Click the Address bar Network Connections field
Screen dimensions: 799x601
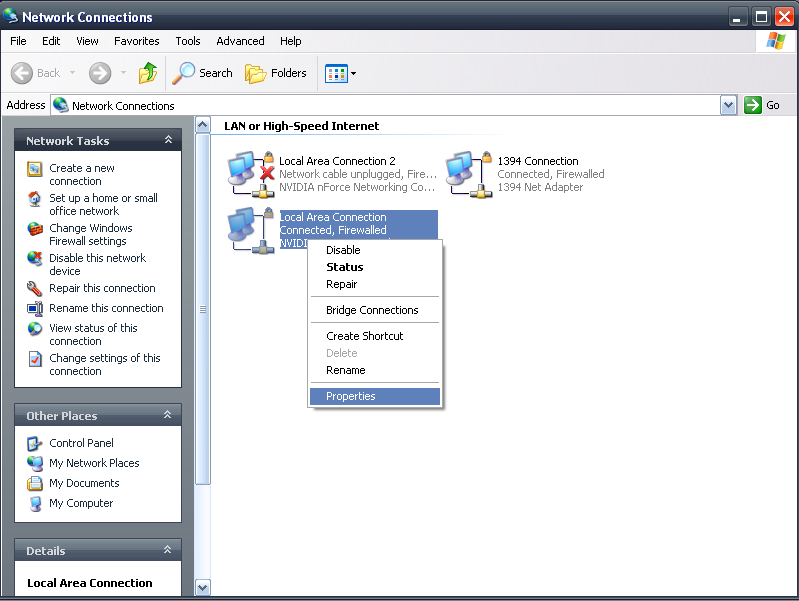tap(385, 106)
